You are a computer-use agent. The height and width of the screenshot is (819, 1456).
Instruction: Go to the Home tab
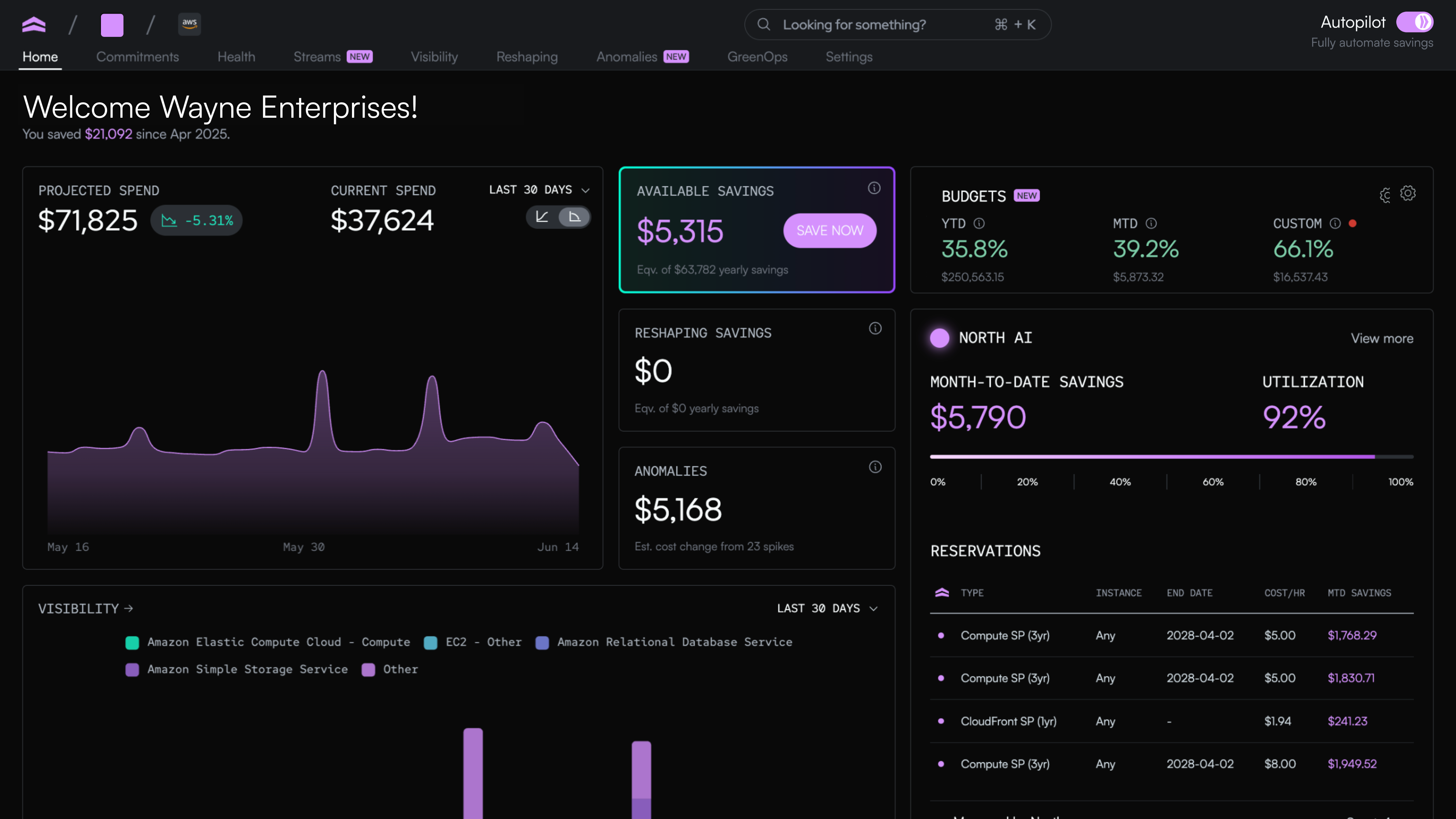click(40, 57)
